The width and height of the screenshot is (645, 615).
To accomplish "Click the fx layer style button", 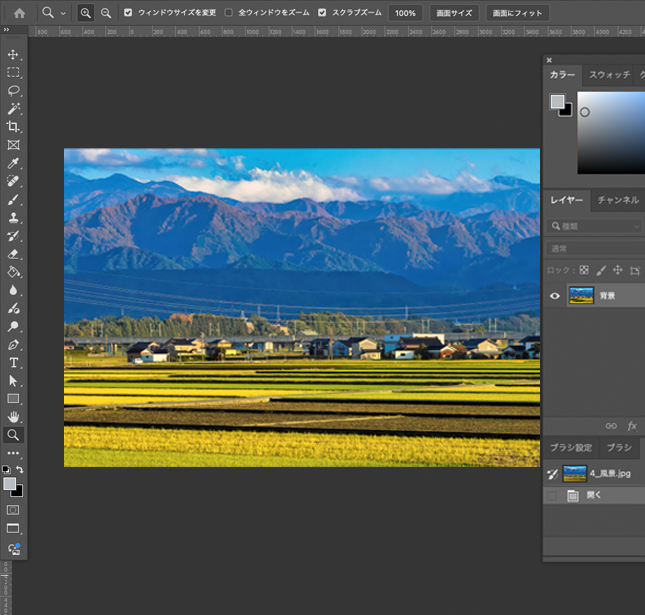I will [632, 426].
